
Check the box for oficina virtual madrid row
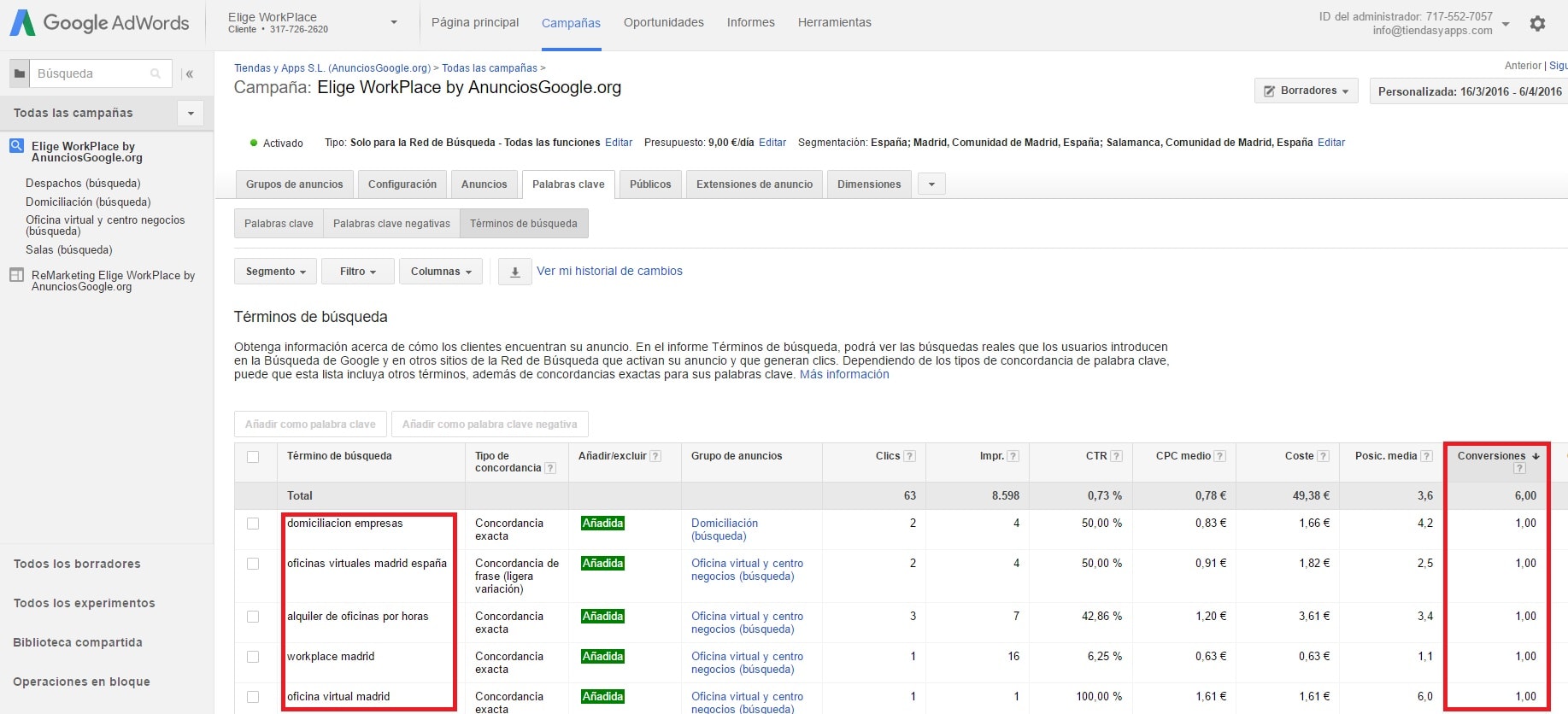pyautogui.click(x=253, y=697)
